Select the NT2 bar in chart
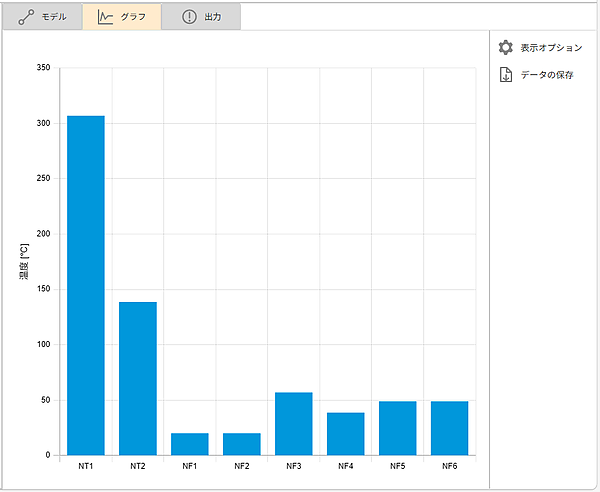Image resolution: width=600 pixels, height=492 pixels. [138, 378]
